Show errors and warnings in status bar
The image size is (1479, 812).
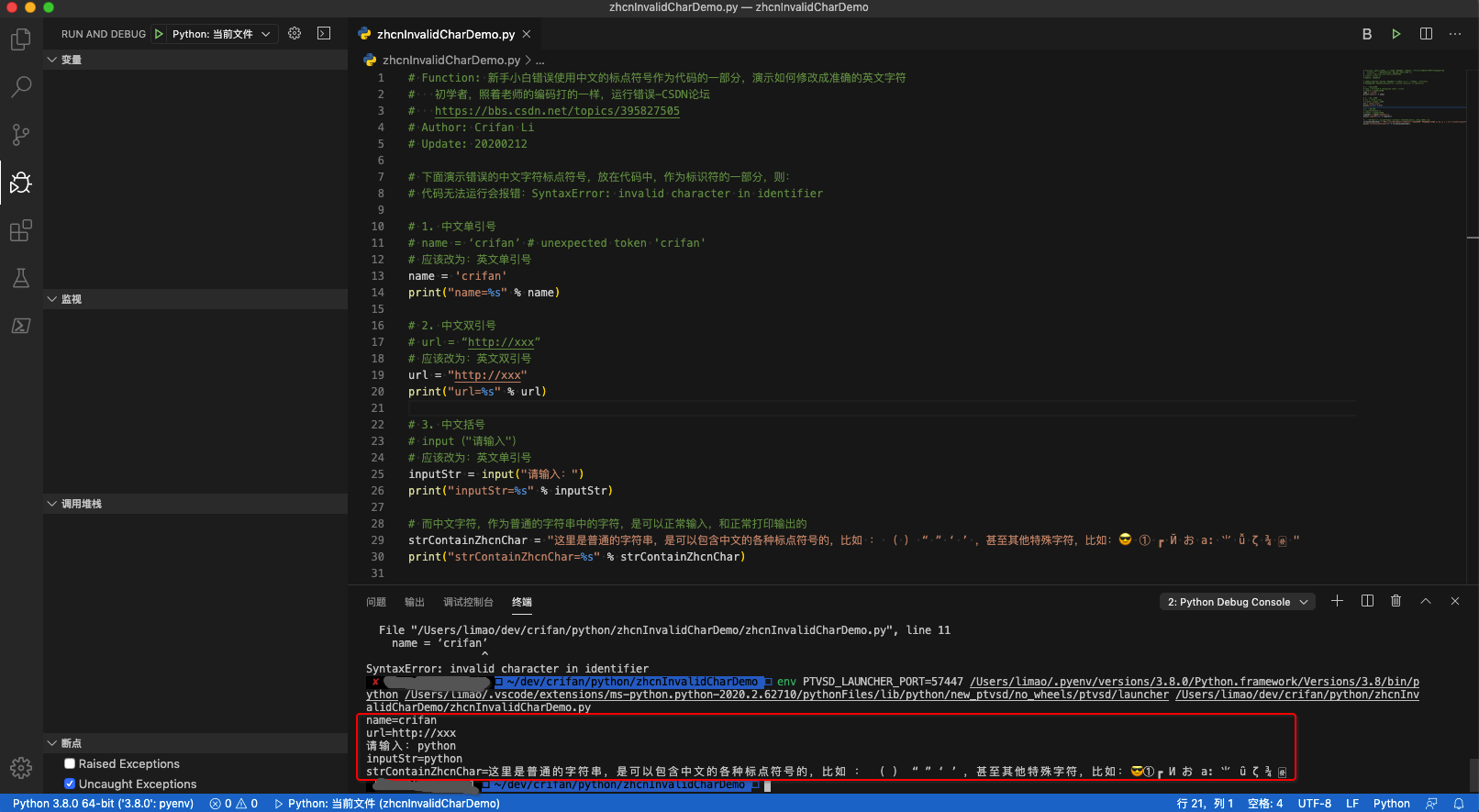coord(234,804)
